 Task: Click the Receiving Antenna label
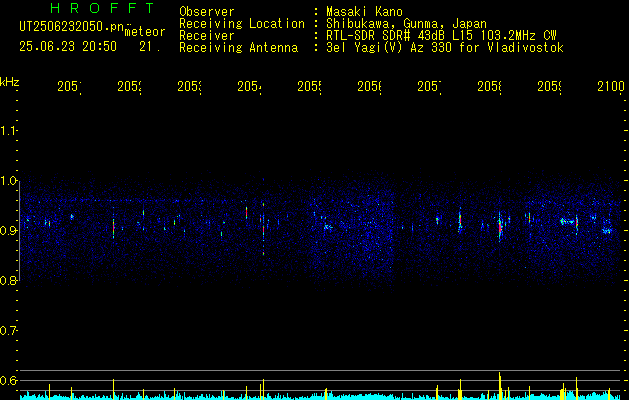[x=239, y=48]
